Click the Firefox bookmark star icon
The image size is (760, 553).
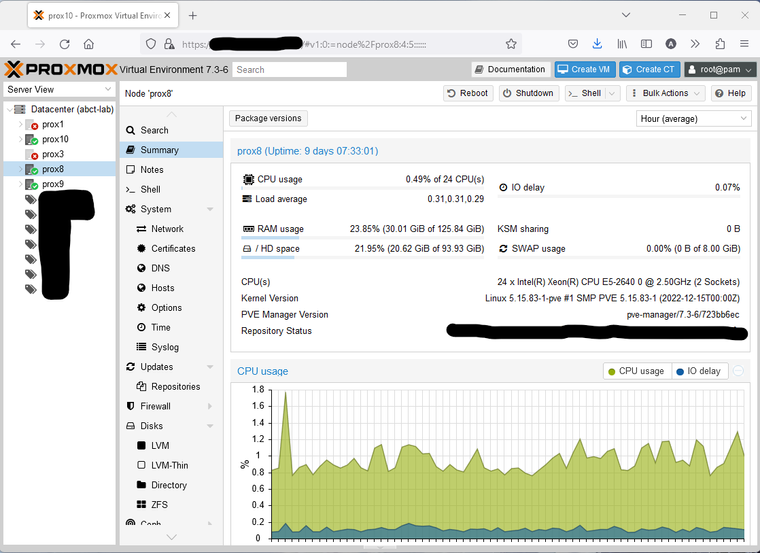511,44
